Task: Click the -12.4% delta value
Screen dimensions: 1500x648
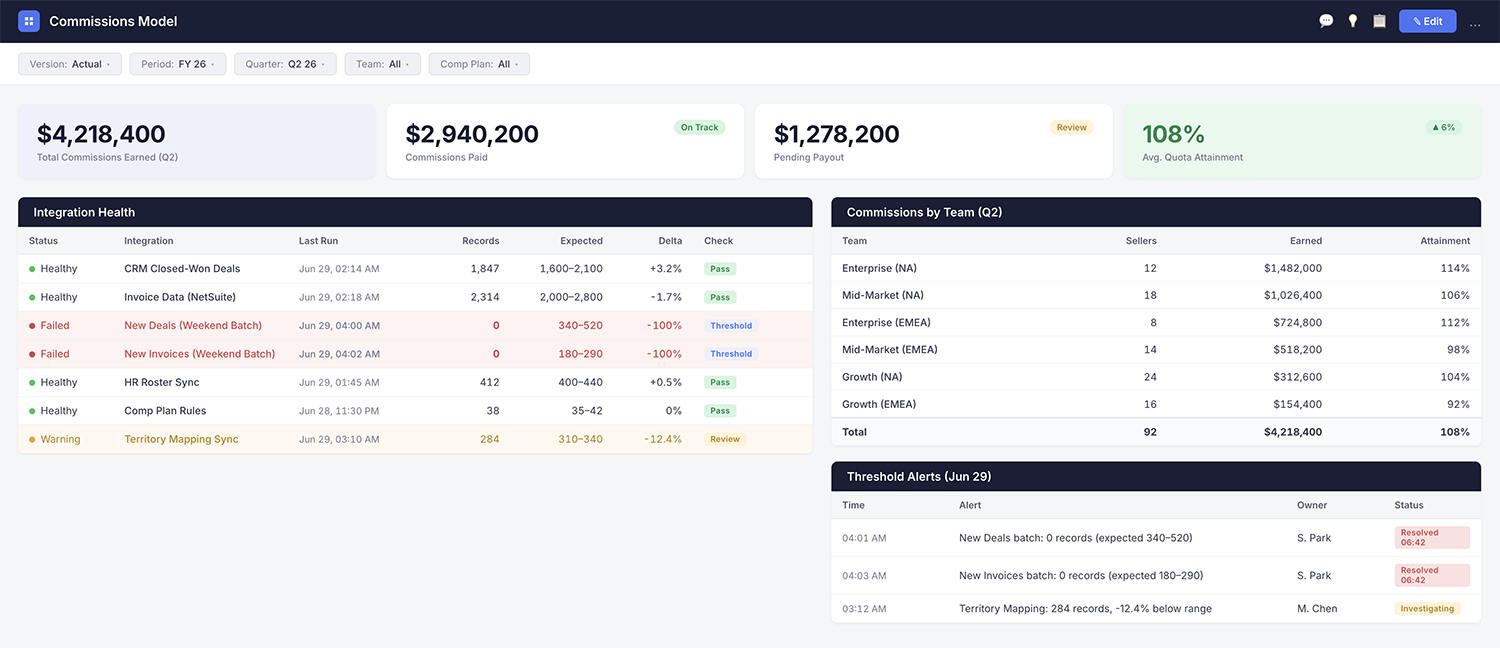Action: [664, 439]
